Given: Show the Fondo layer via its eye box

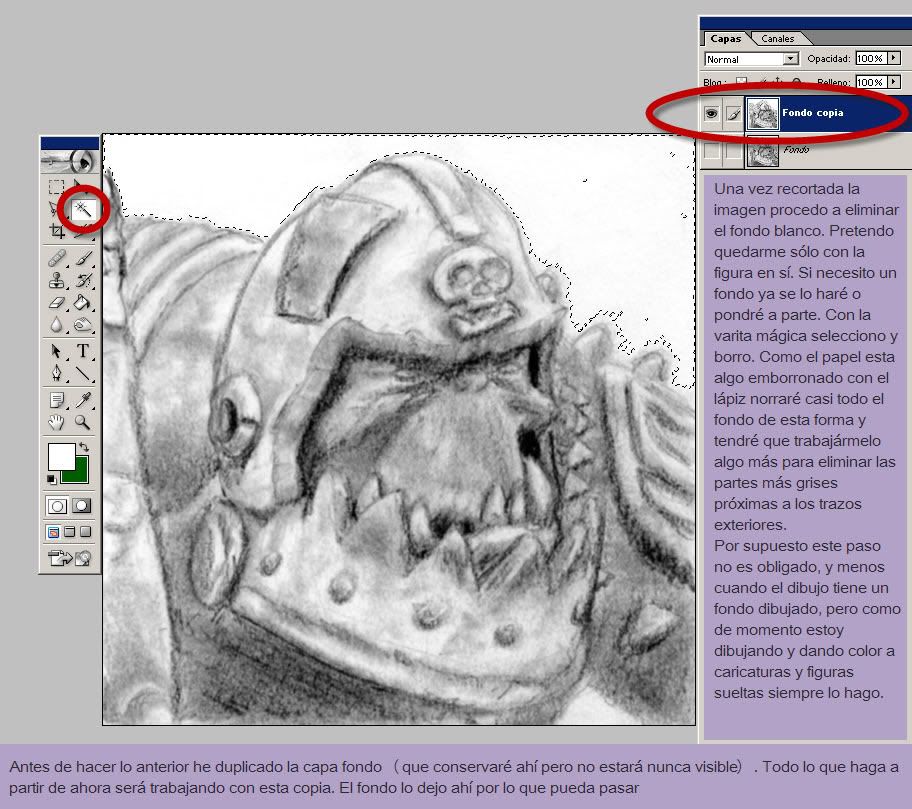Looking at the screenshot, I should (x=711, y=151).
